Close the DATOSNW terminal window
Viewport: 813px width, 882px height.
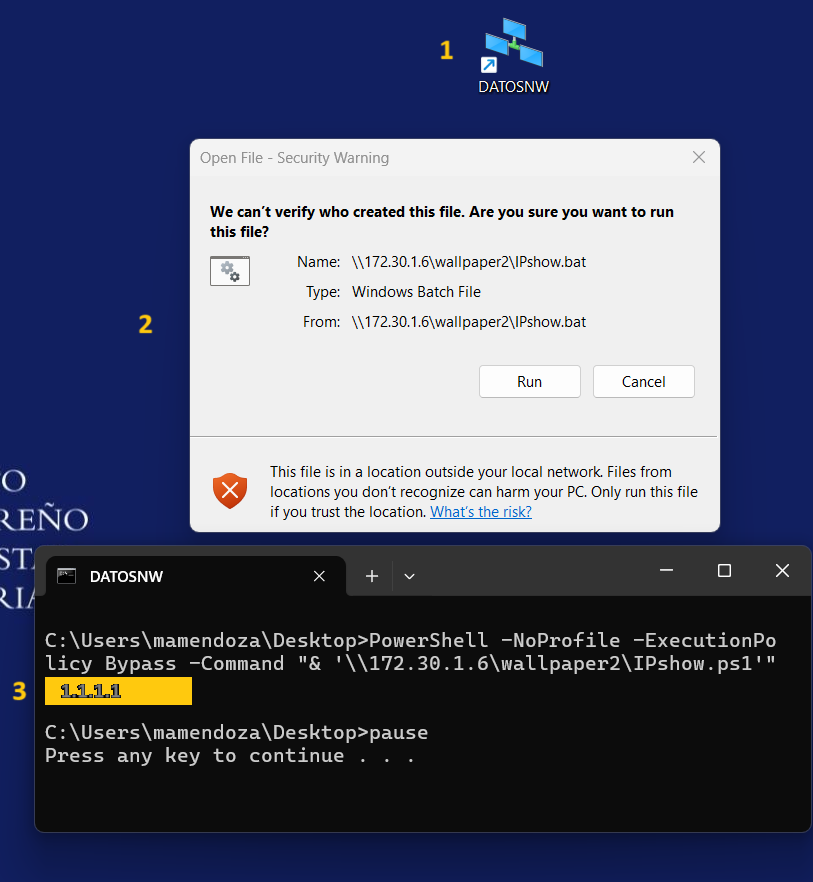click(782, 571)
